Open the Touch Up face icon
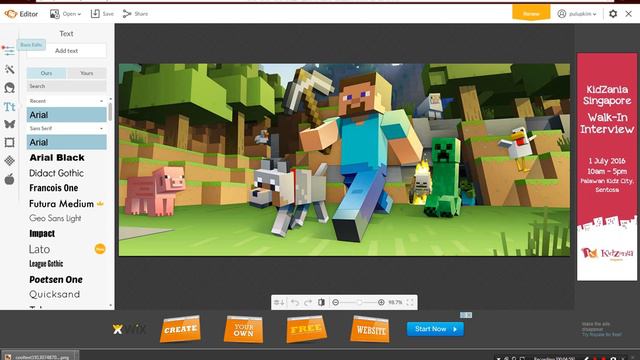Screen dimensions: 640x360 [9, 87]
